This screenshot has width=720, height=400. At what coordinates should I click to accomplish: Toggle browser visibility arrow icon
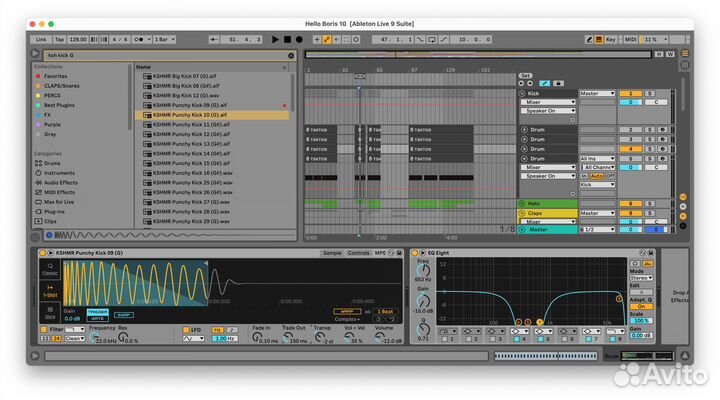coord(35,54)
